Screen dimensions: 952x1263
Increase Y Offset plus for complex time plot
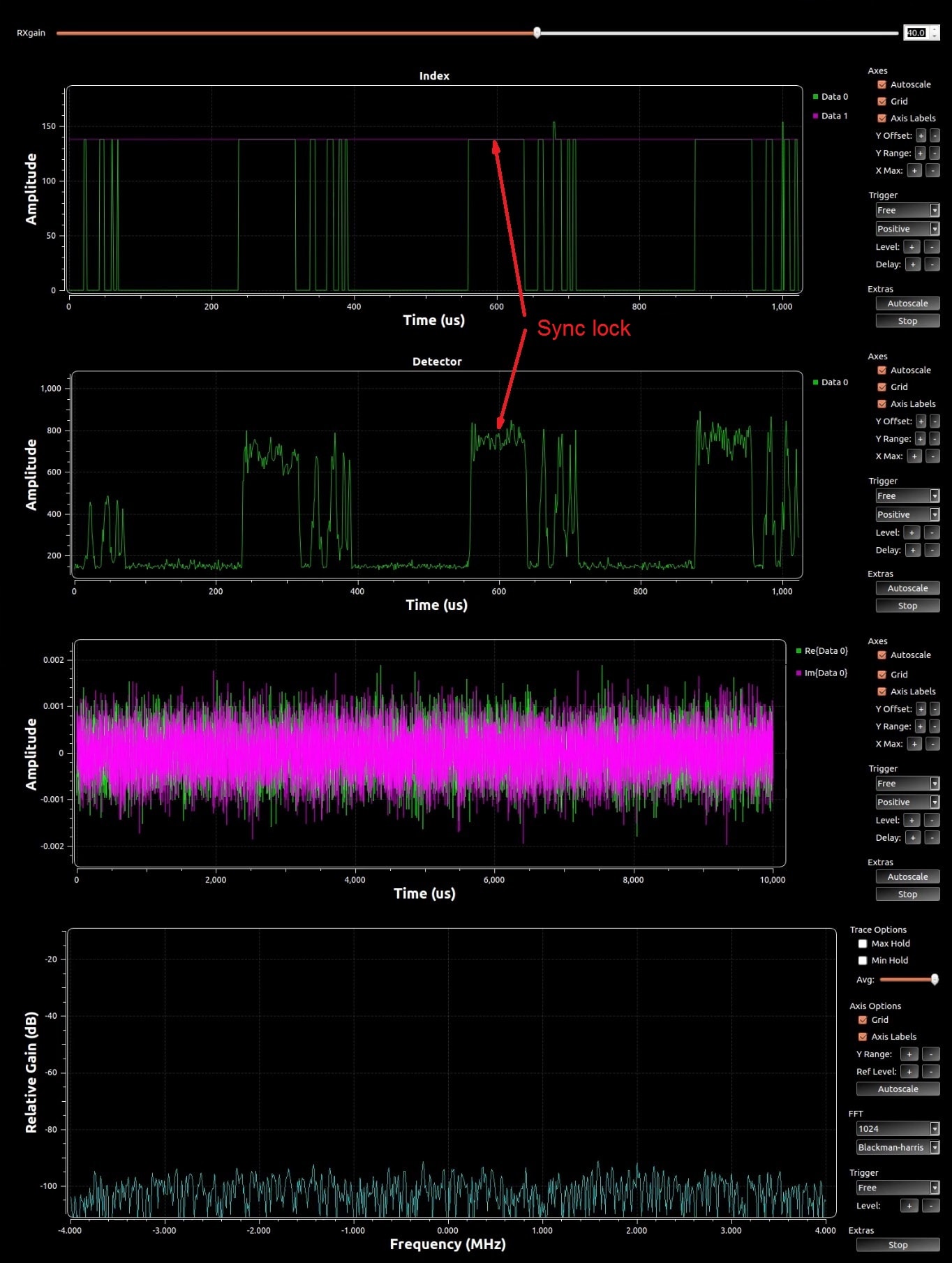921,709
